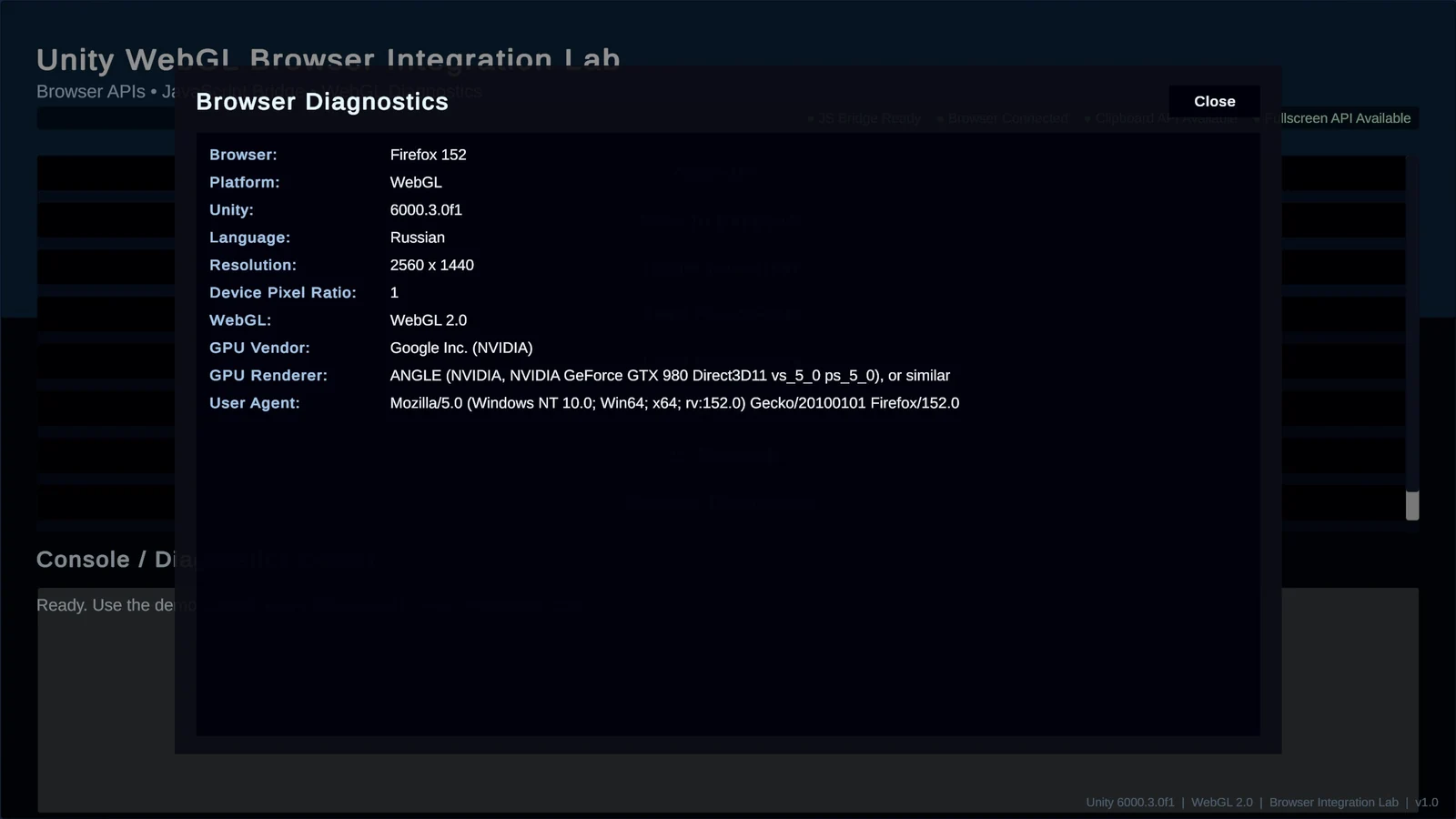The height and width of the screenshot is (819, 1456).
Task: Click the 'v1.0' footer version
Action: pos(1426,802)
